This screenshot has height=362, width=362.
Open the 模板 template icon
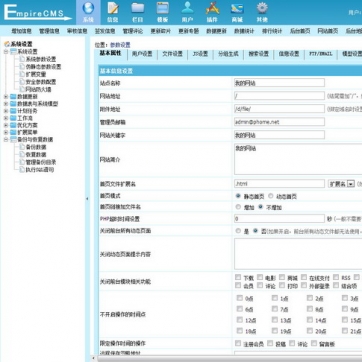coord(163,8)
